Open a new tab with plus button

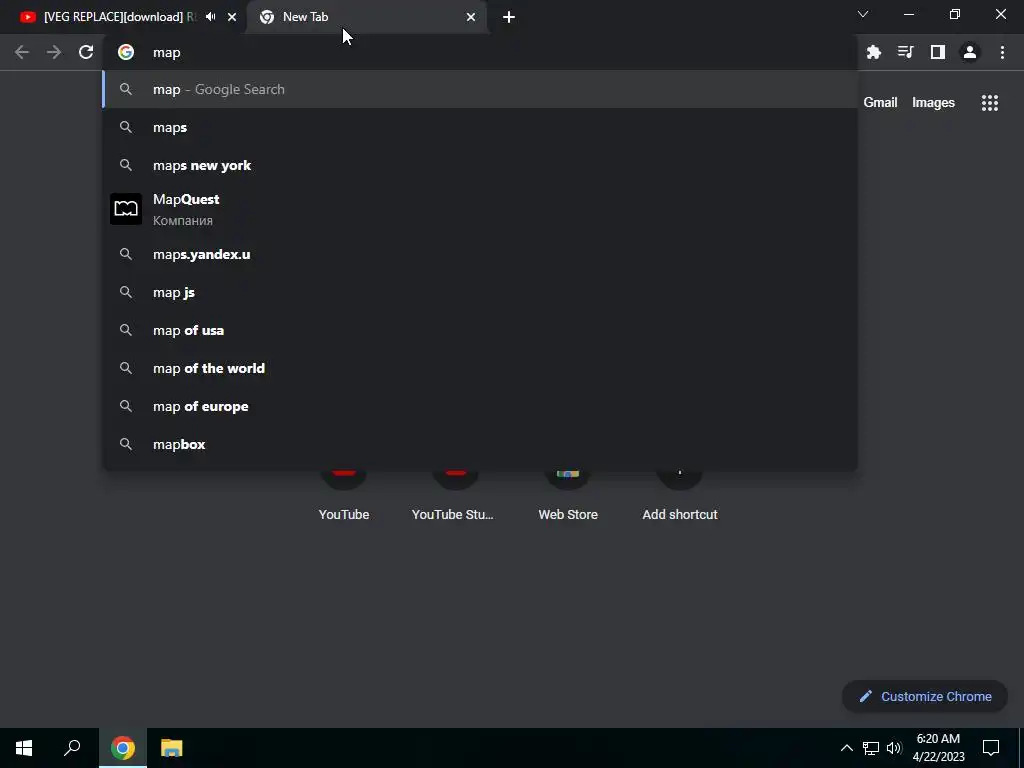(x=509, y=17)
